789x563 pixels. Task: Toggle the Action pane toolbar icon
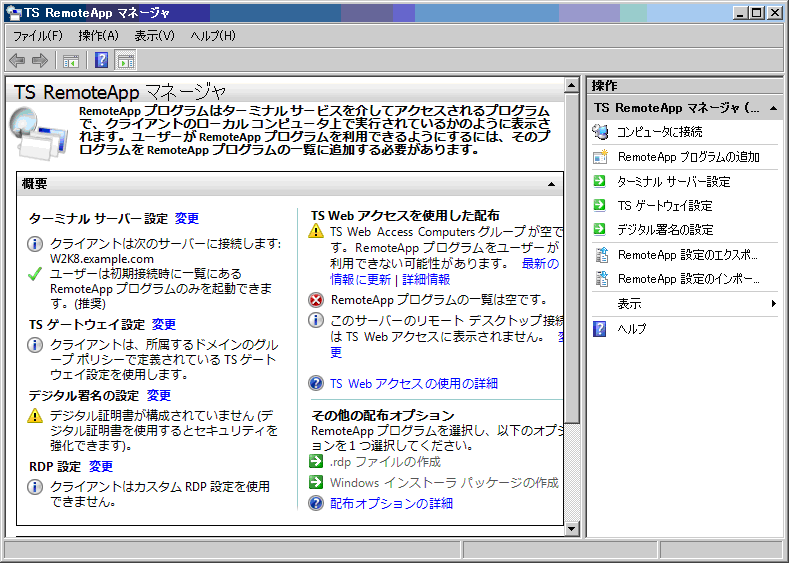click(125, 61)
